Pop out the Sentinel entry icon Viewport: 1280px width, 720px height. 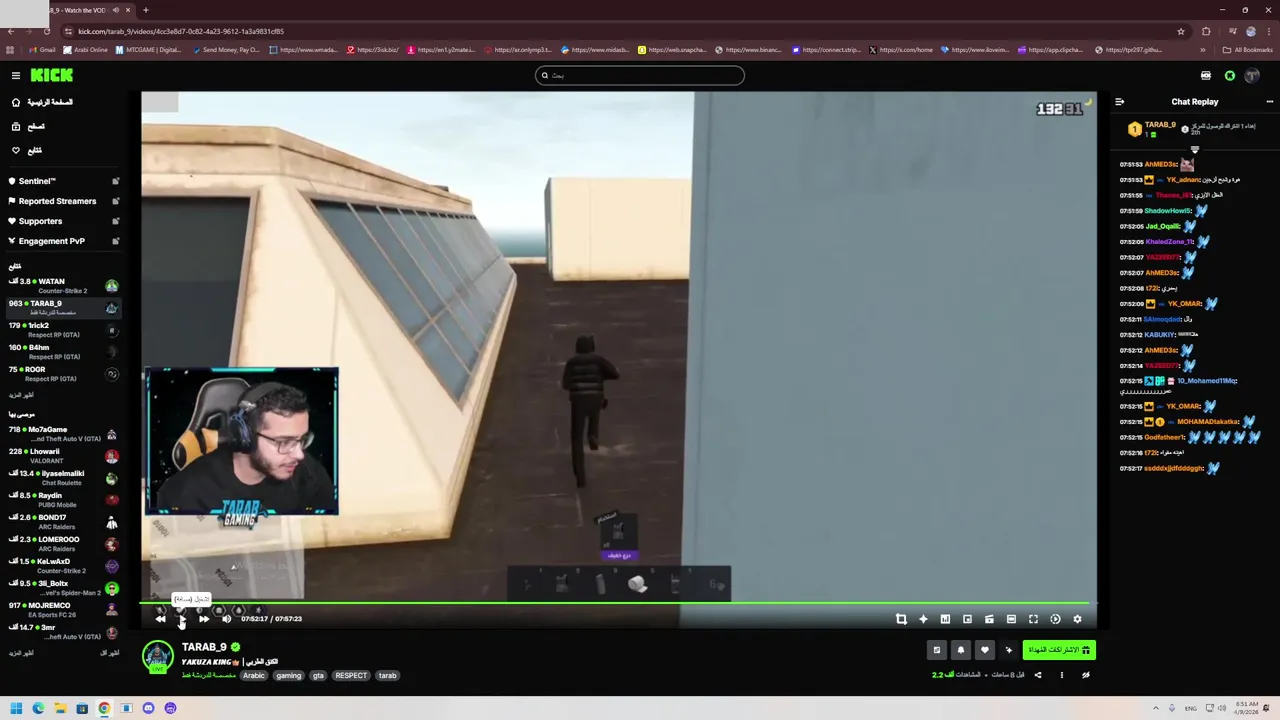115,181
